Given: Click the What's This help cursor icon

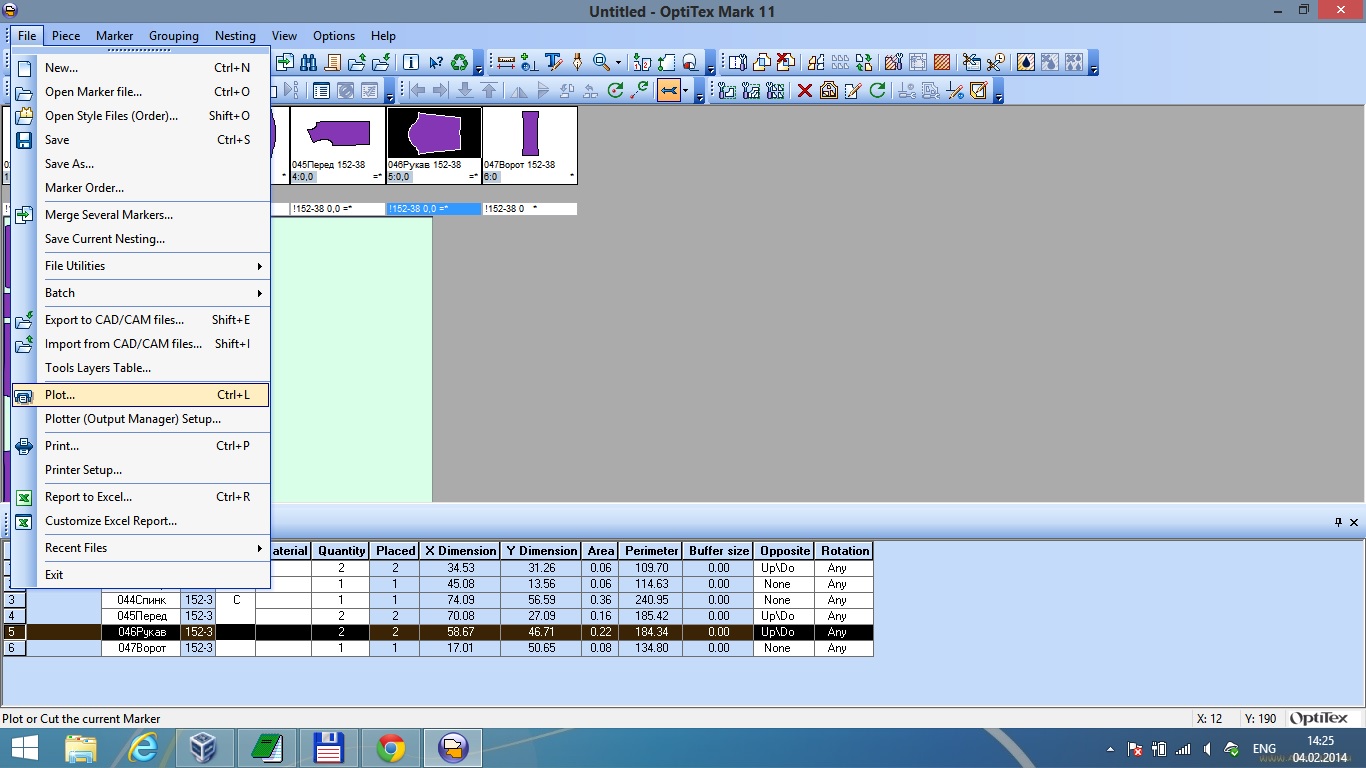Looking at the screenshot, I should 436,63.
